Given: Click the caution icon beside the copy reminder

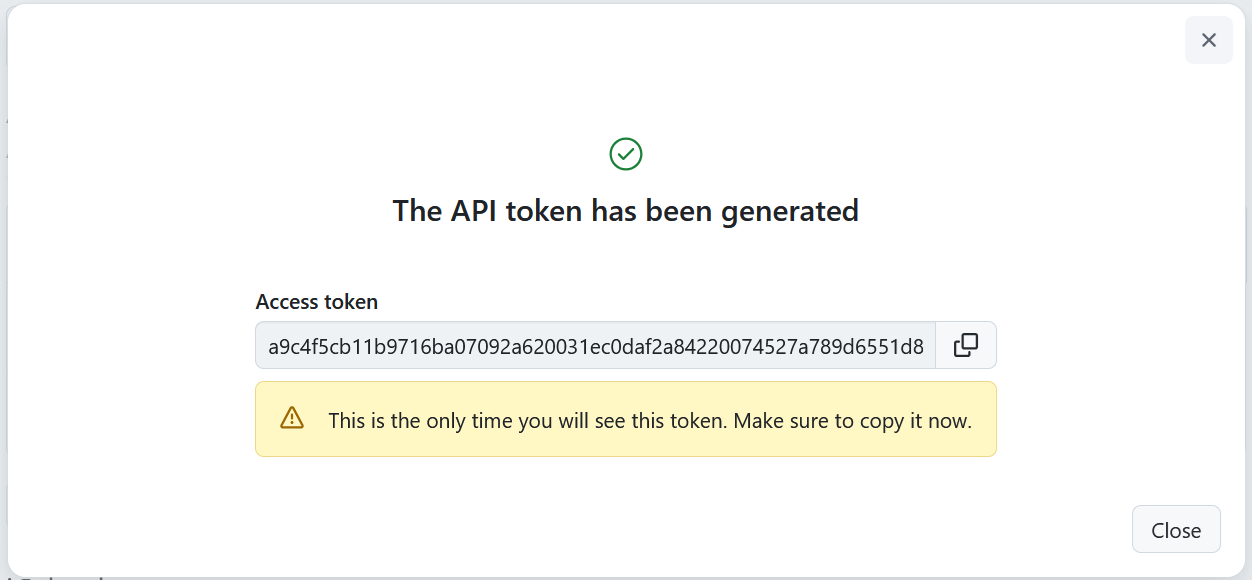Looking at the screenshot, I should tap(291, 419).
